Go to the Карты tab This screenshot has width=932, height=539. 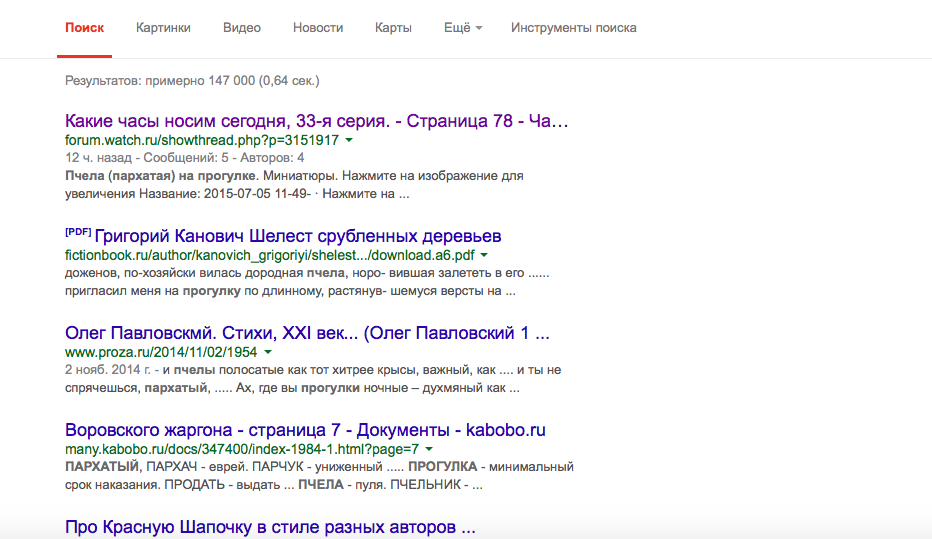(x=393, y=28)
